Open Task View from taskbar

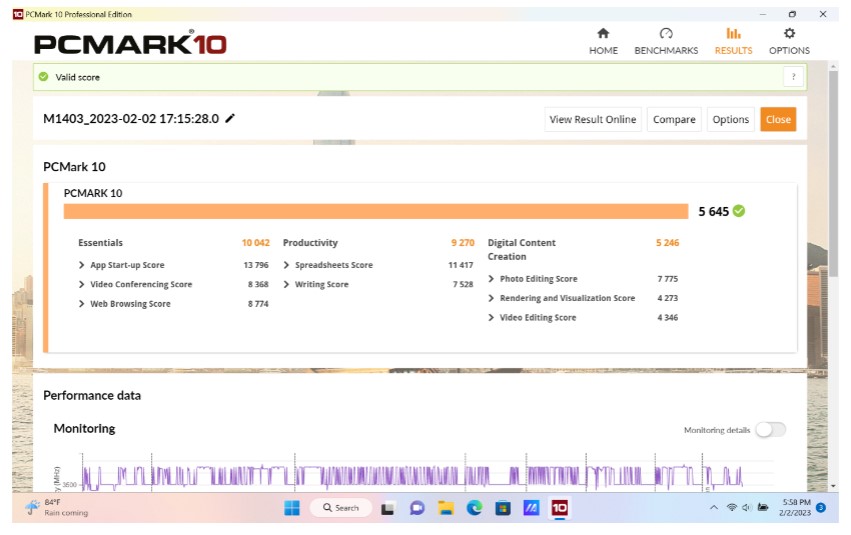[x=388, y=509]
